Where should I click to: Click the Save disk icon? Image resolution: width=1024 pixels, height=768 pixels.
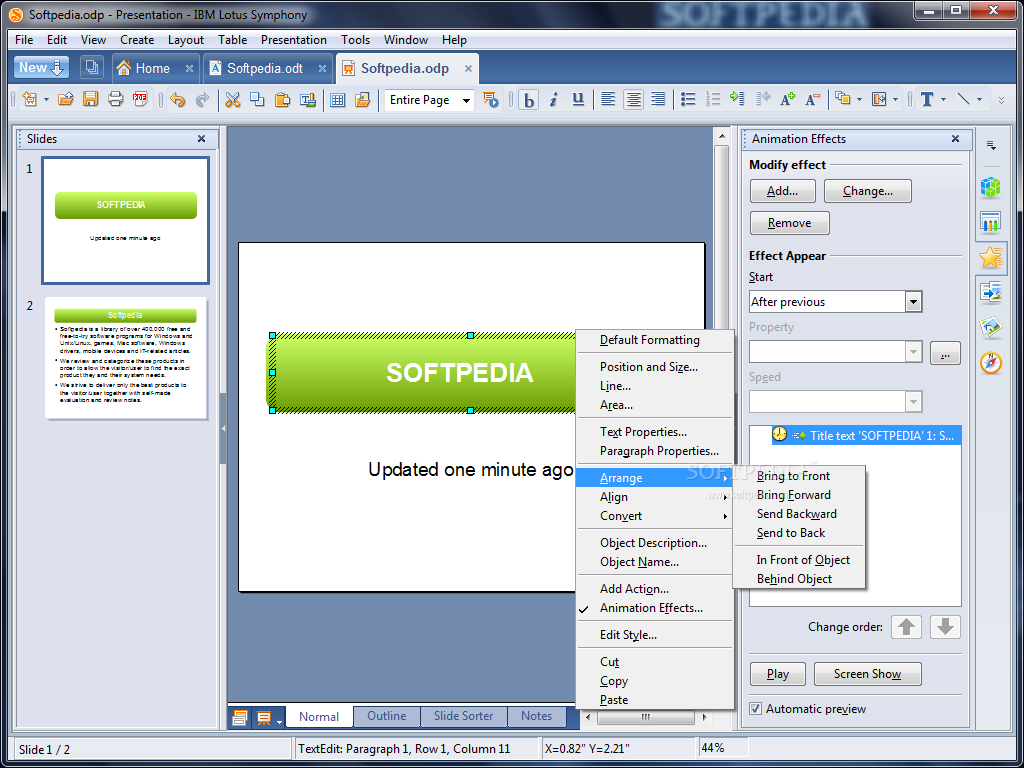click(90, 99)
